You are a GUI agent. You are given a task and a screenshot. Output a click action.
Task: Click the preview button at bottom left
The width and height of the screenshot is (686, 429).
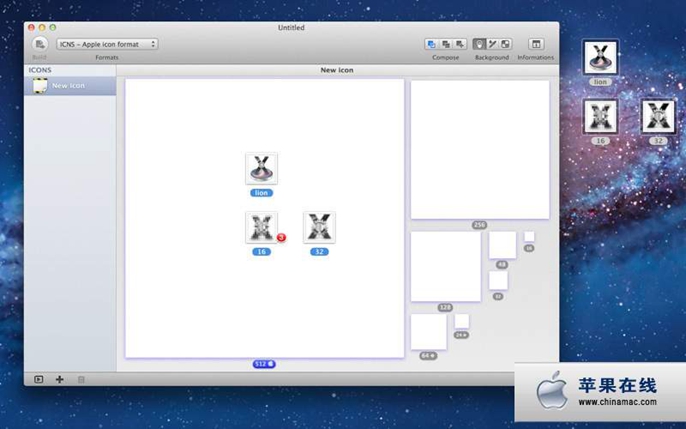pos(39,379)
